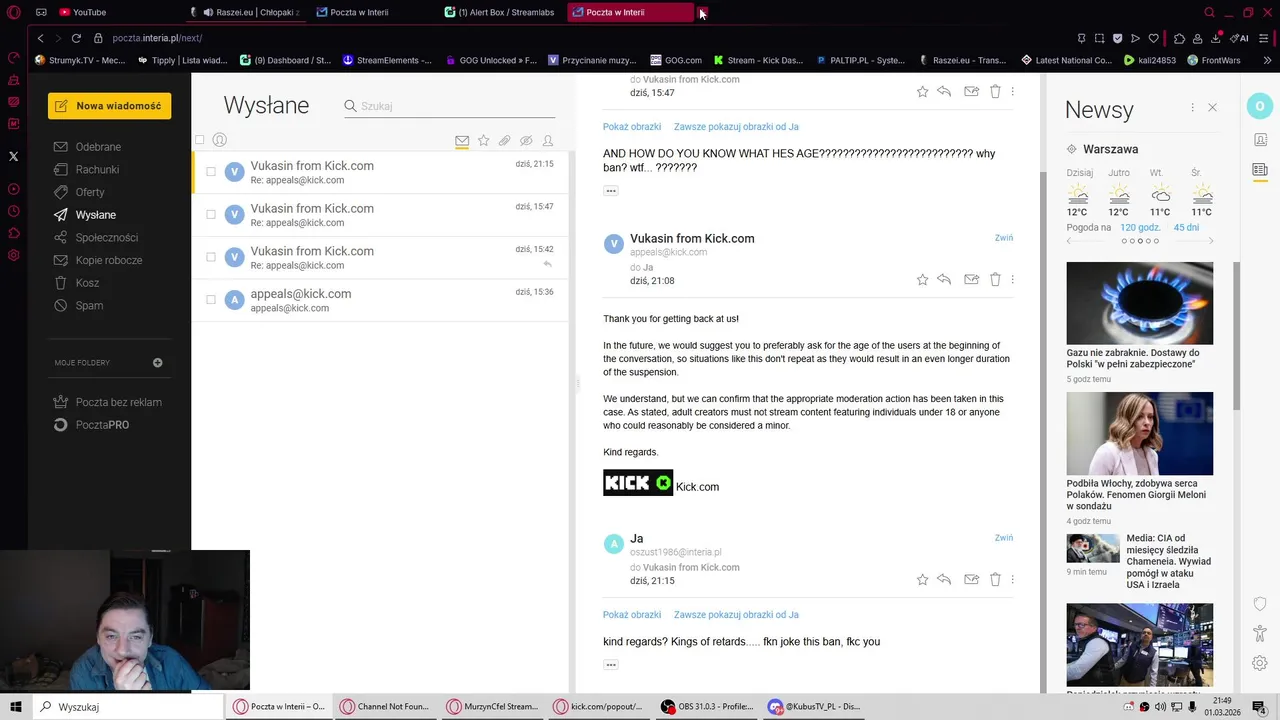
Task: Open the 120 godz. weather forecast link
Action: tap(1140, 228)
